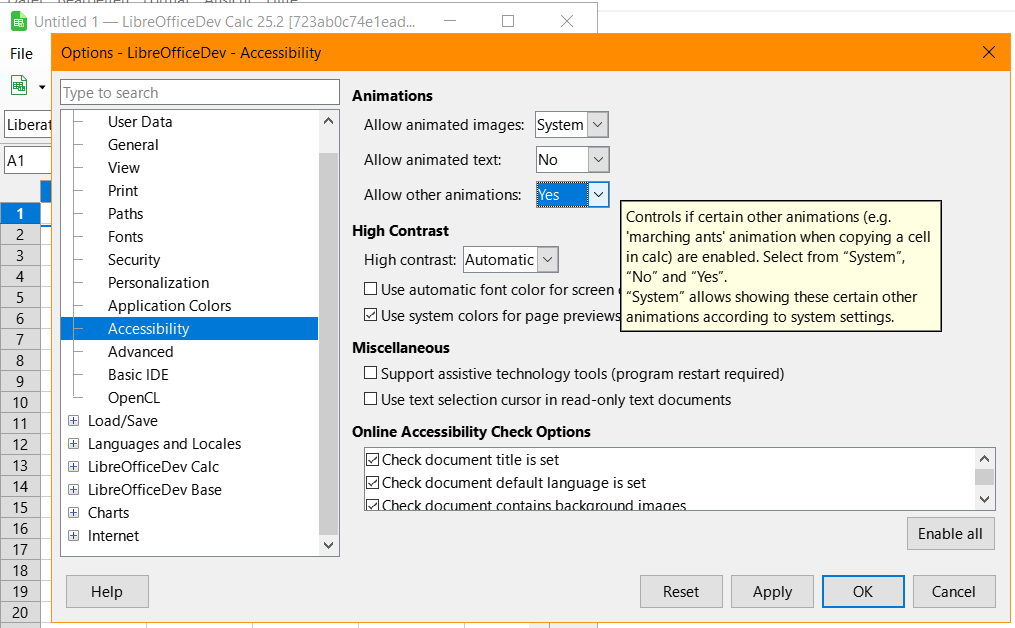Expand the Load/Save tree node
1015x628 pixels.
click(x=74, y=421)
